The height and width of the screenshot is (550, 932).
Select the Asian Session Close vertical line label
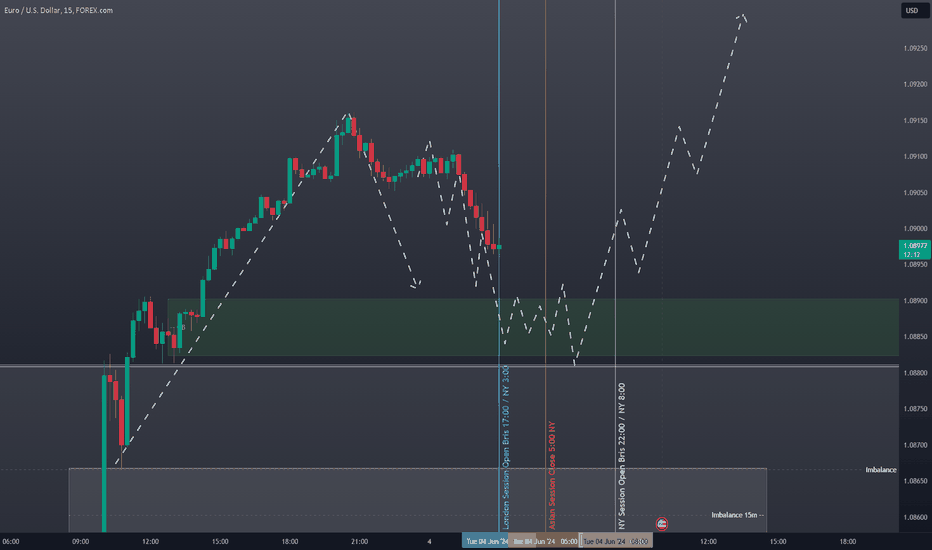(x=552, y=476)
